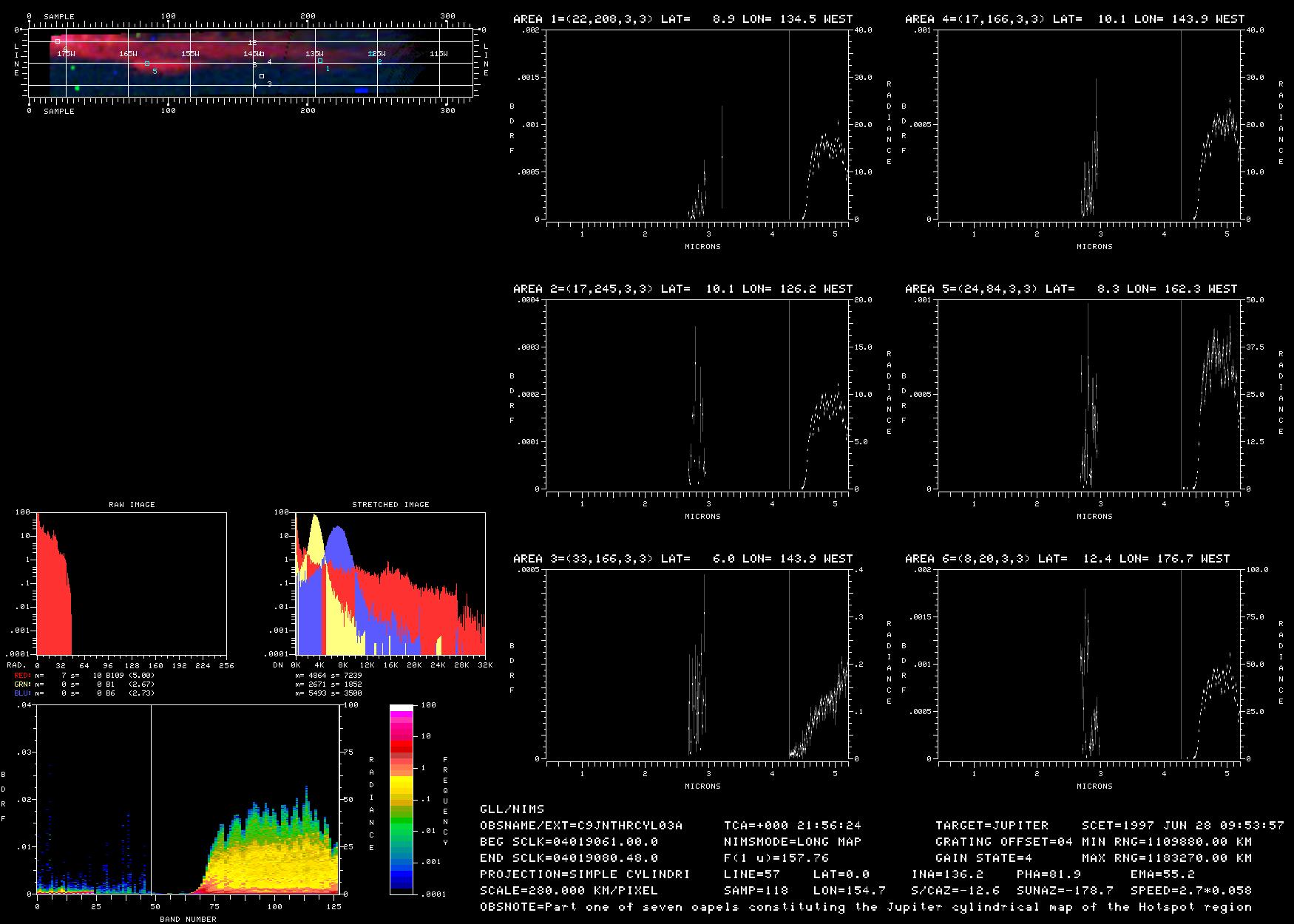Click the vertical marker line in AREA 2 plot
1294x924 pixels.
789,394
